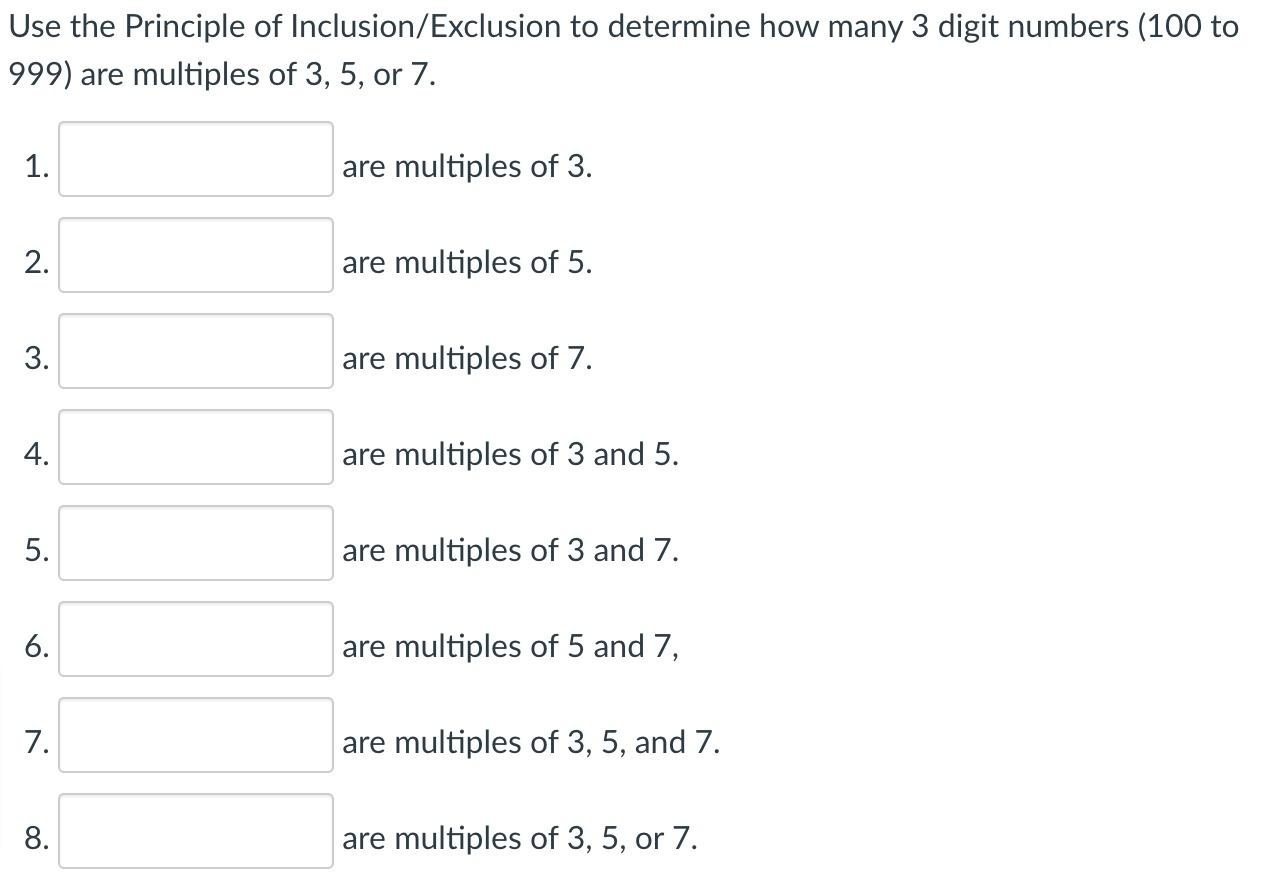This screenshot has height=884, width=1268.
Task: Click question number 7 label
Action: coord(37,742)
